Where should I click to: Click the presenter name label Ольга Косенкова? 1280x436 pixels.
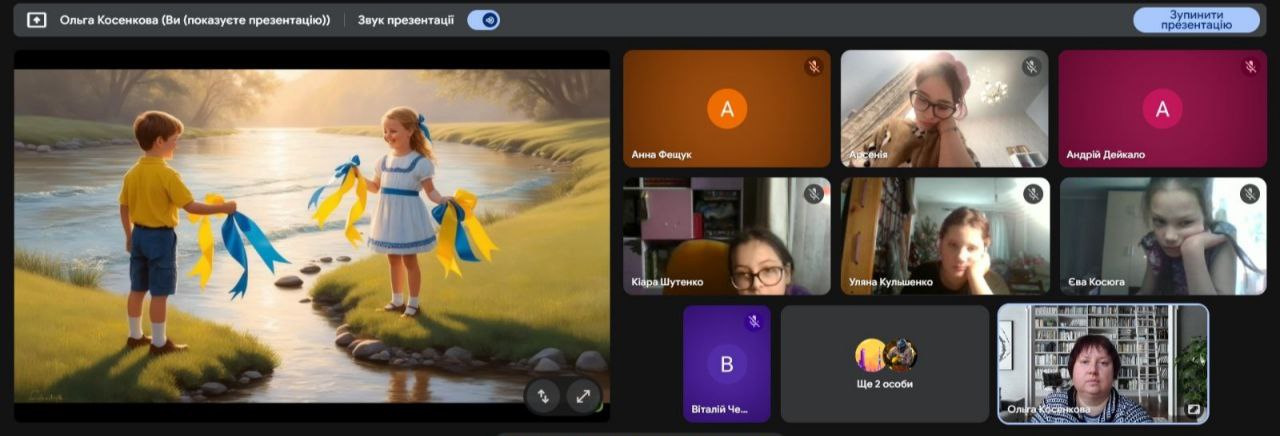(x=195, y=20)
